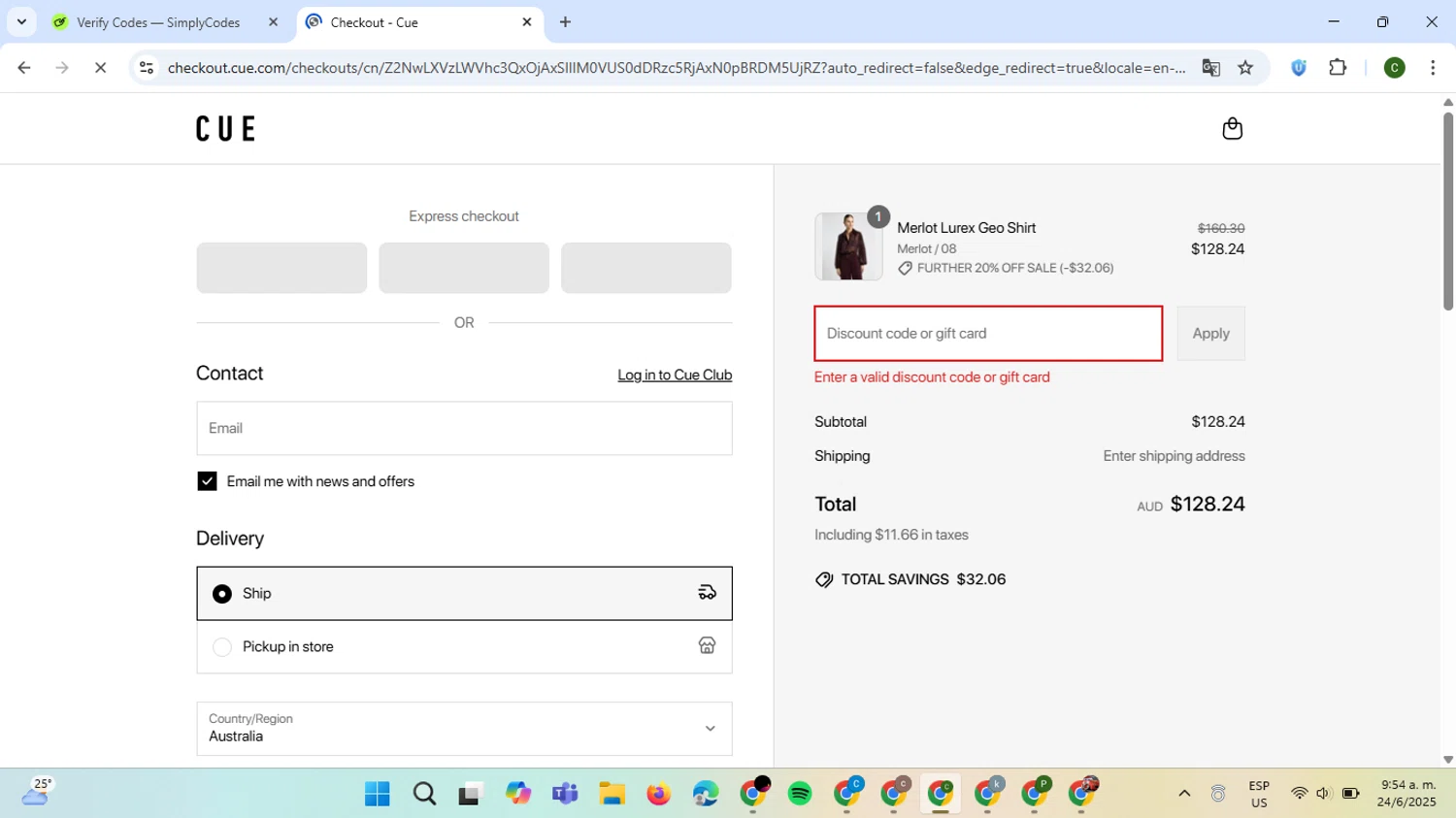Click the Apply discount button
This screenshot has height=818, width=1456.
pos(1210,333)
